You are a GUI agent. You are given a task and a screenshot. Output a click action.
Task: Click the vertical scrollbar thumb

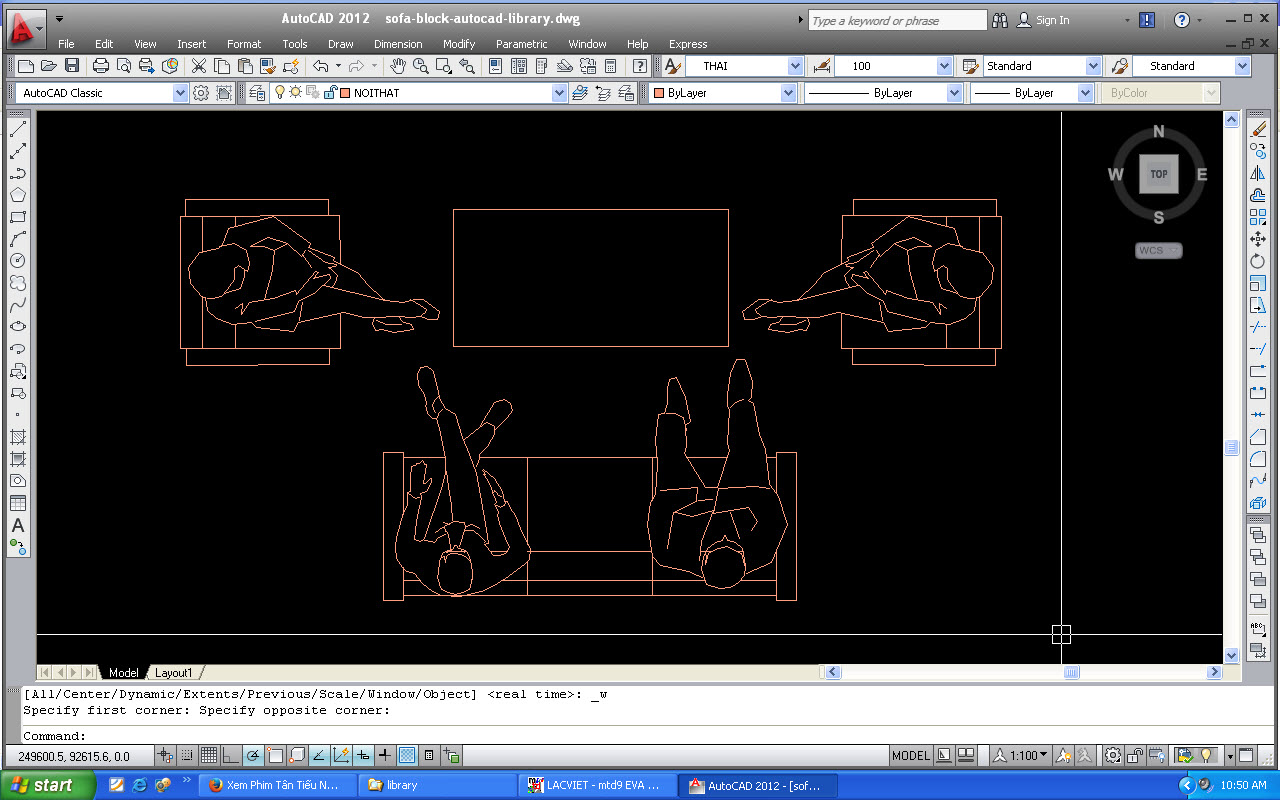pos(1232,448)
